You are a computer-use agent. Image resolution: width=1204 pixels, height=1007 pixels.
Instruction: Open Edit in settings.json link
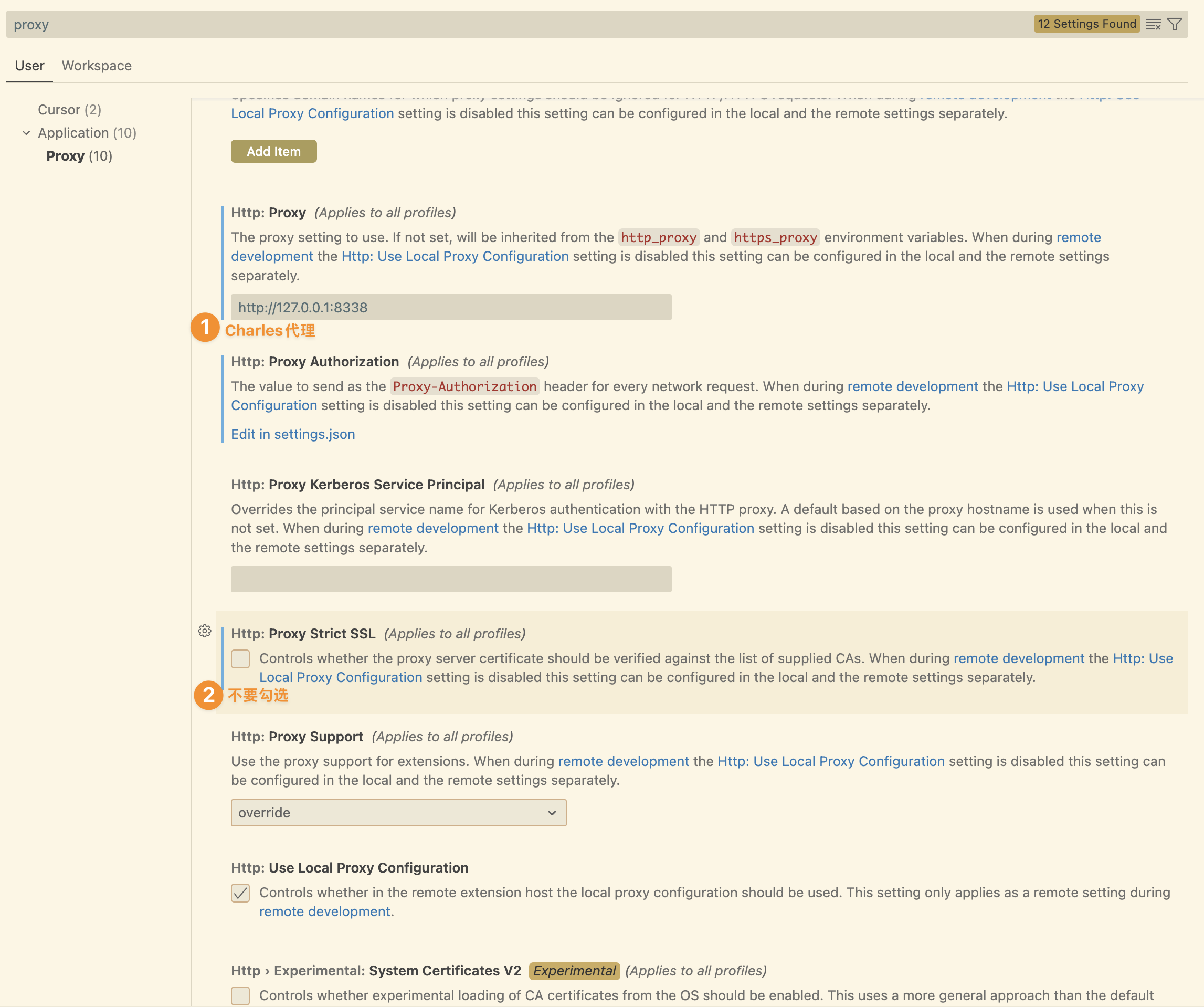(x=292, y=434)
